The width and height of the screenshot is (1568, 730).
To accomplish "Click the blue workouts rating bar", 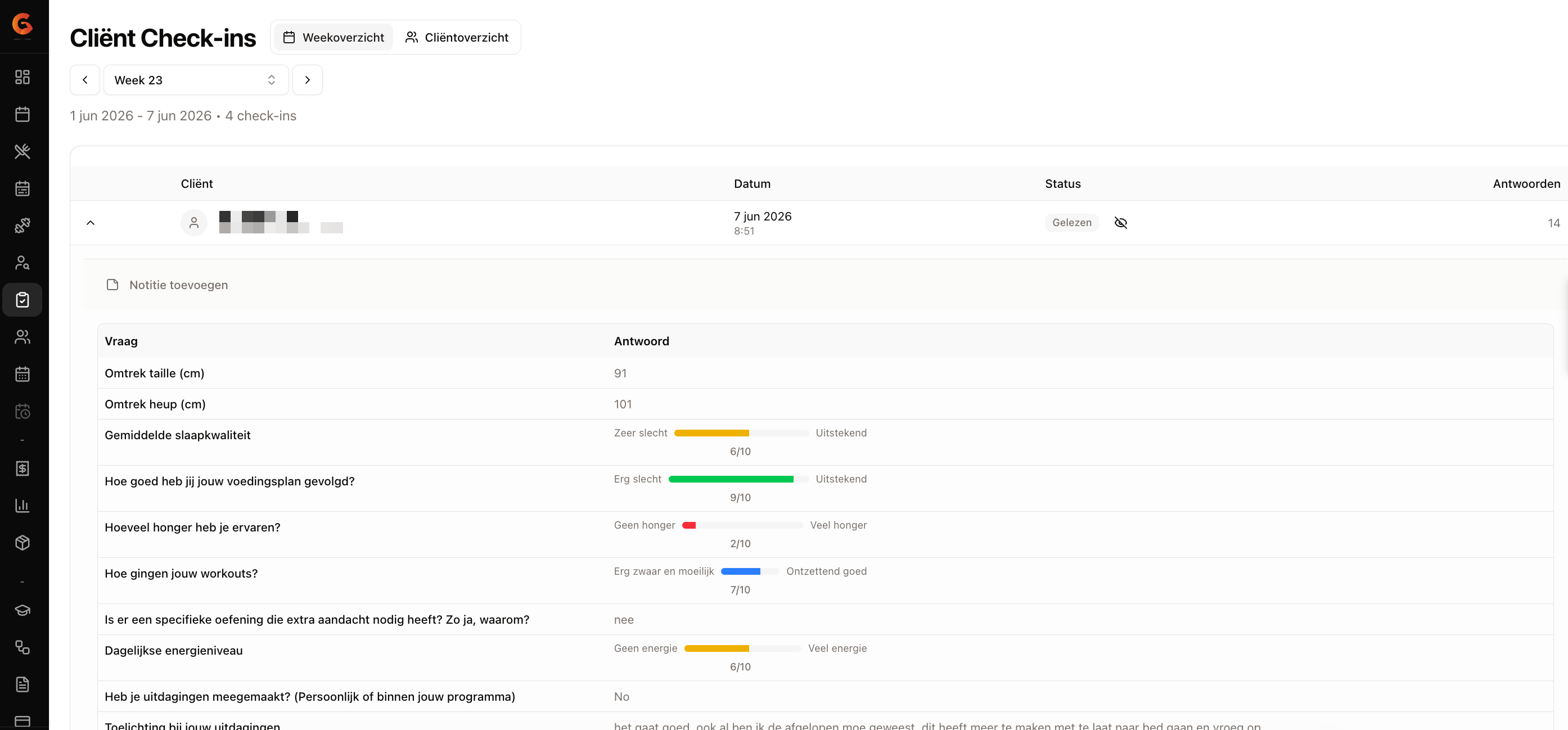I will tap(750, 572).
